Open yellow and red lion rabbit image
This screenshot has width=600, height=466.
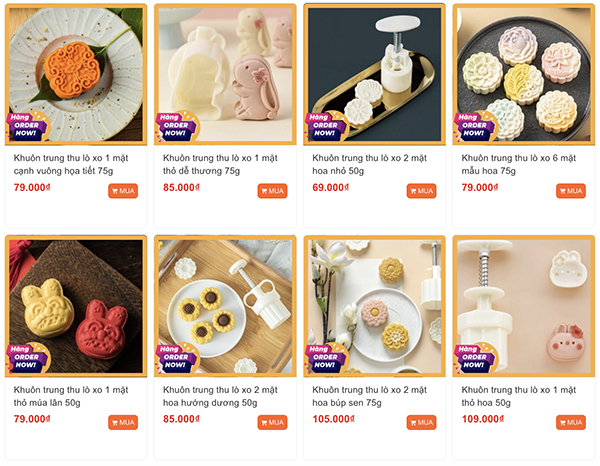76,306
